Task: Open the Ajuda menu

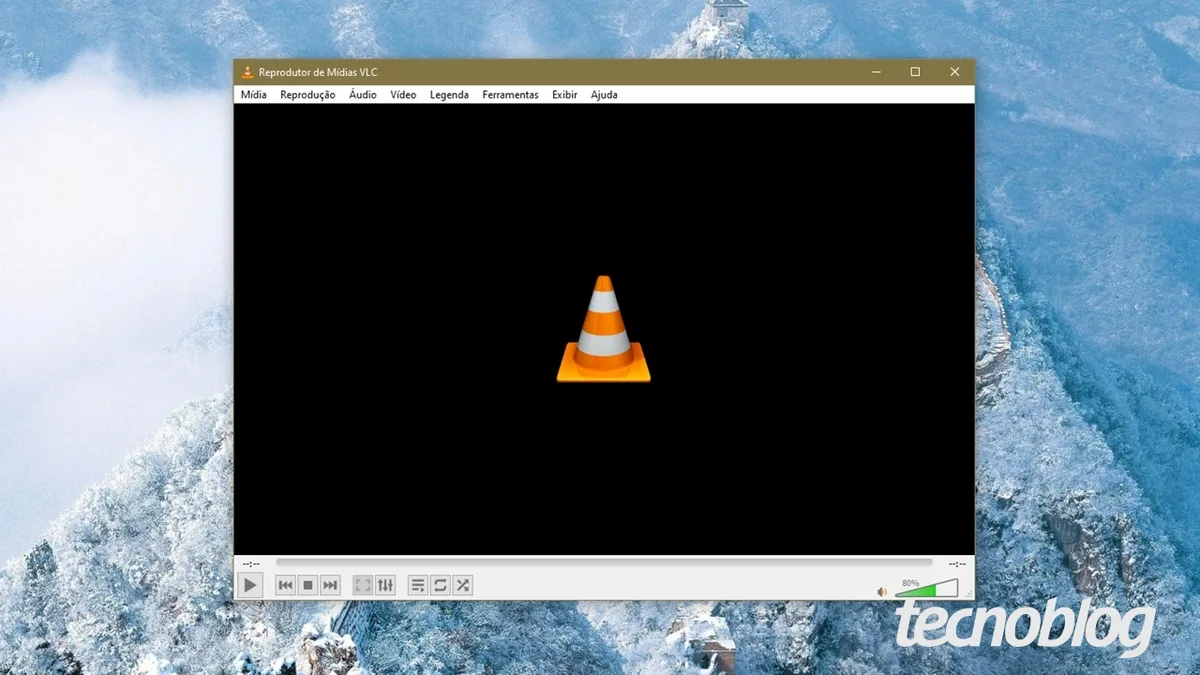Action: (604, 95)
